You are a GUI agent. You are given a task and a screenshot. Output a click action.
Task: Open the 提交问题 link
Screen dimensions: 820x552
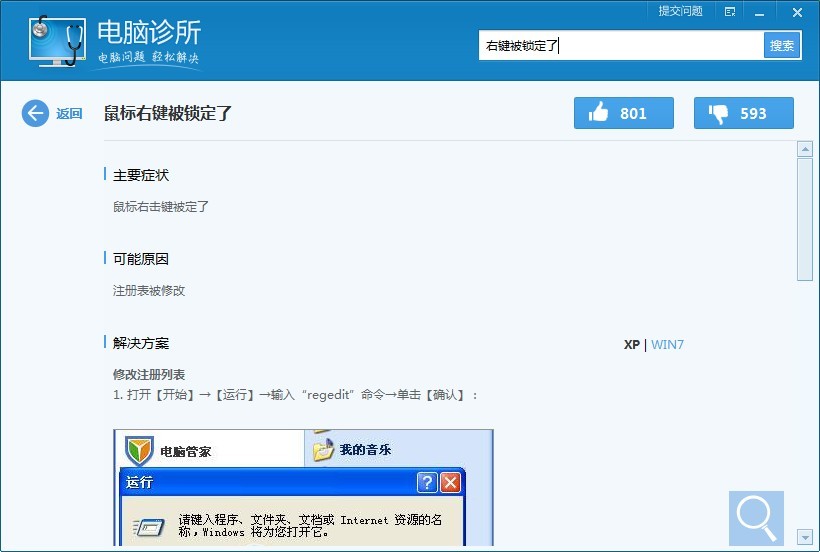point(680,12)
